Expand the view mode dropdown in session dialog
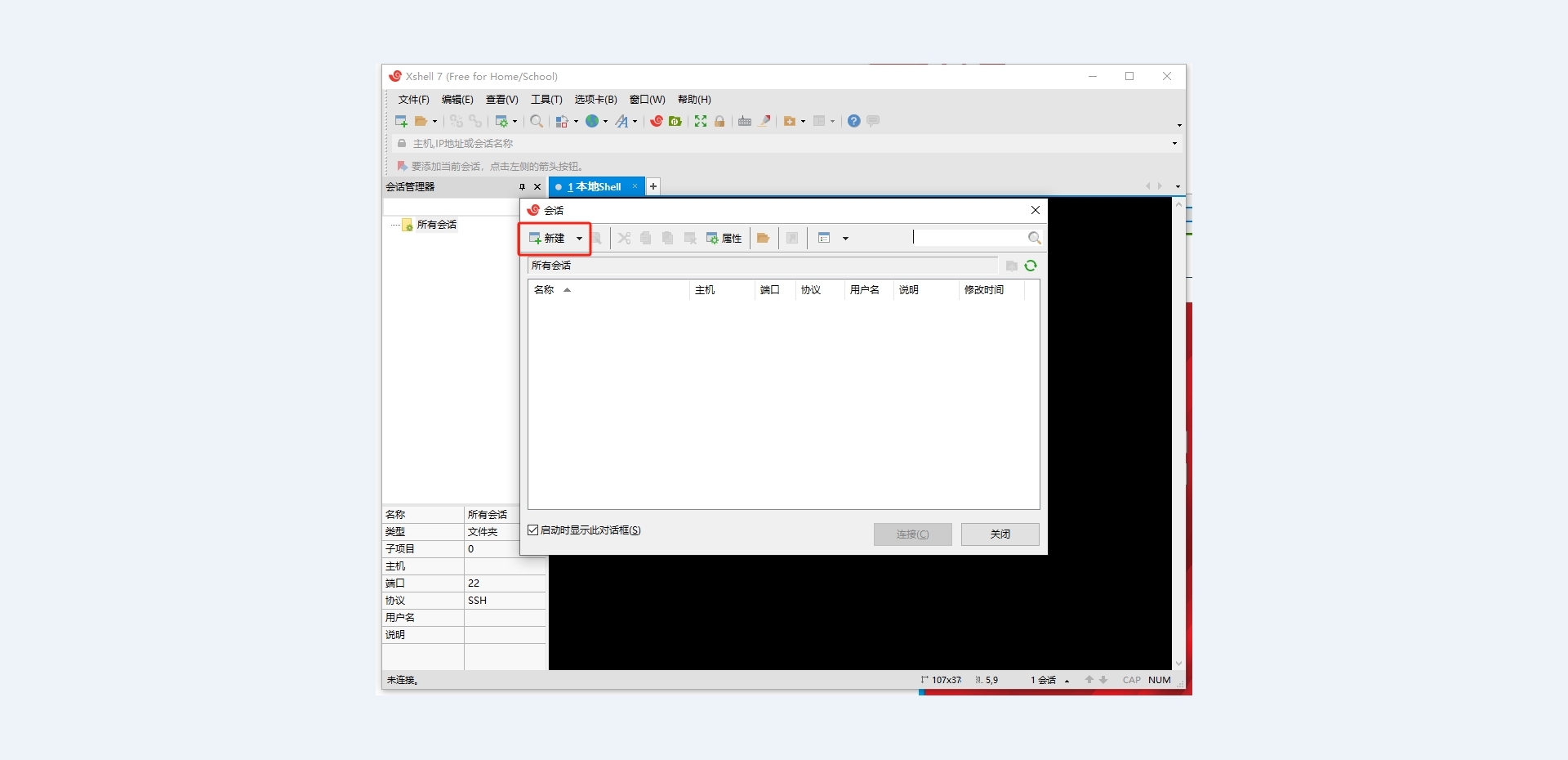This screenshot has width=1568, height=760. tap(845, 239)
